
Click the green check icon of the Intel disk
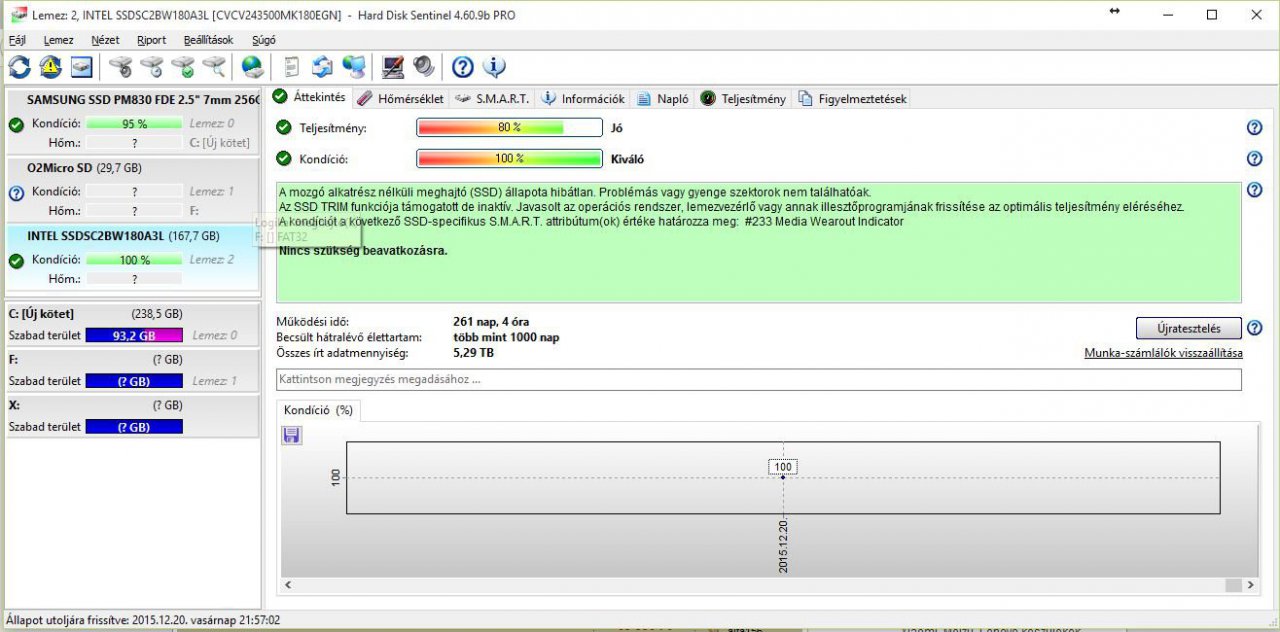tap(16, 261)
